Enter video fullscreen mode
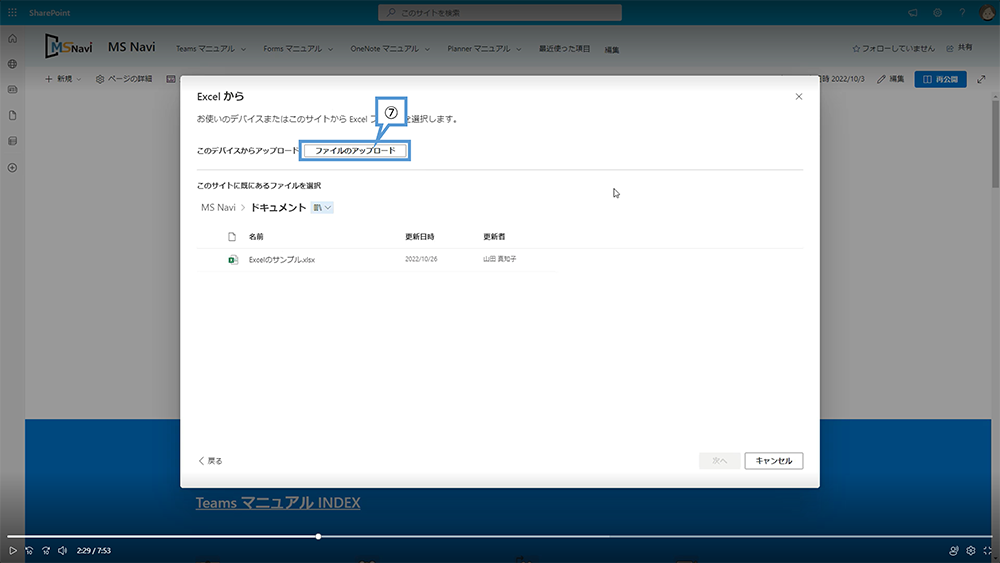1000x563 pixels. pos(988,550)
